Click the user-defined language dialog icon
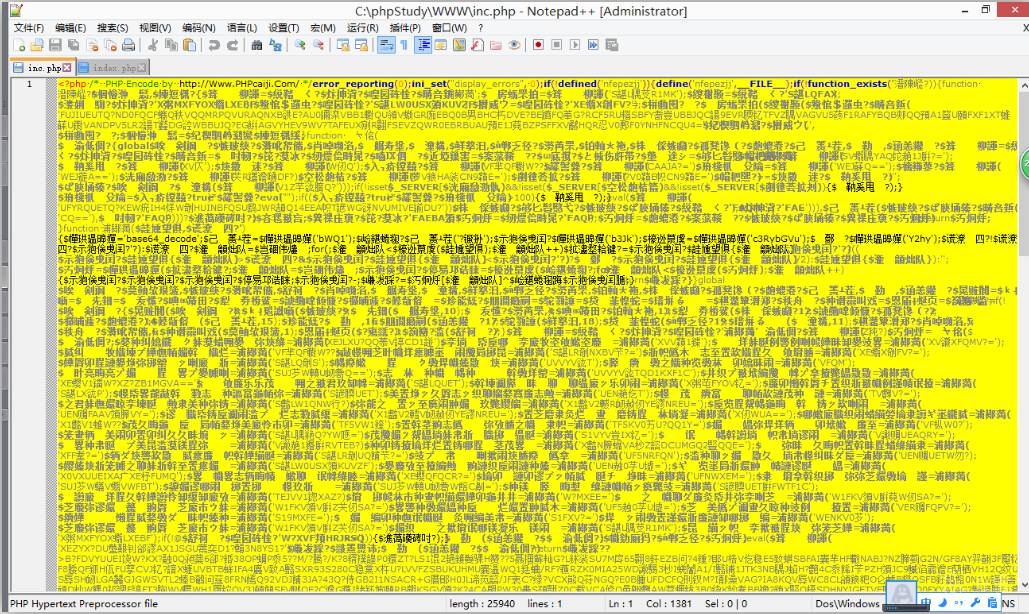Screen dimensions: 1029x614 441,45
